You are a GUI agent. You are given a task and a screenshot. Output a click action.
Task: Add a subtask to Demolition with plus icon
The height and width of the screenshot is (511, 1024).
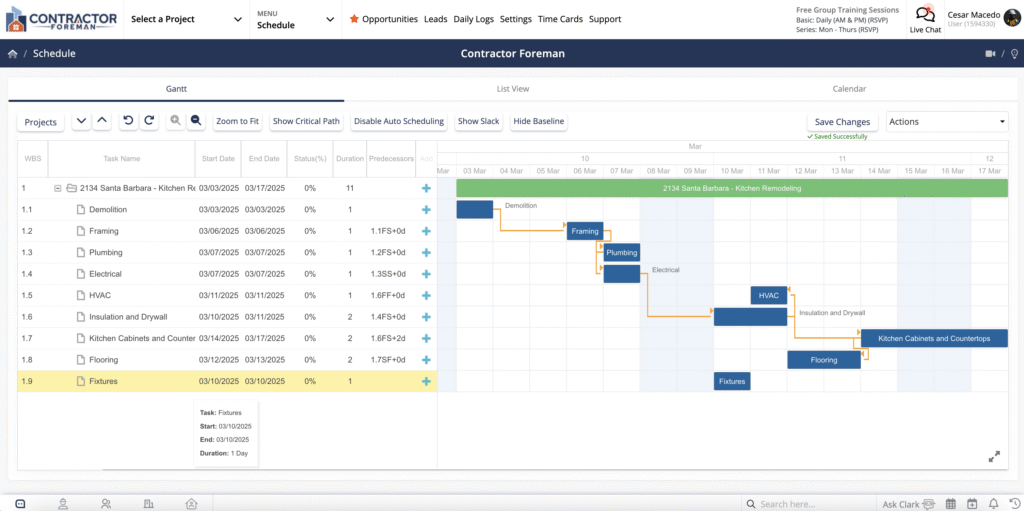426,210
